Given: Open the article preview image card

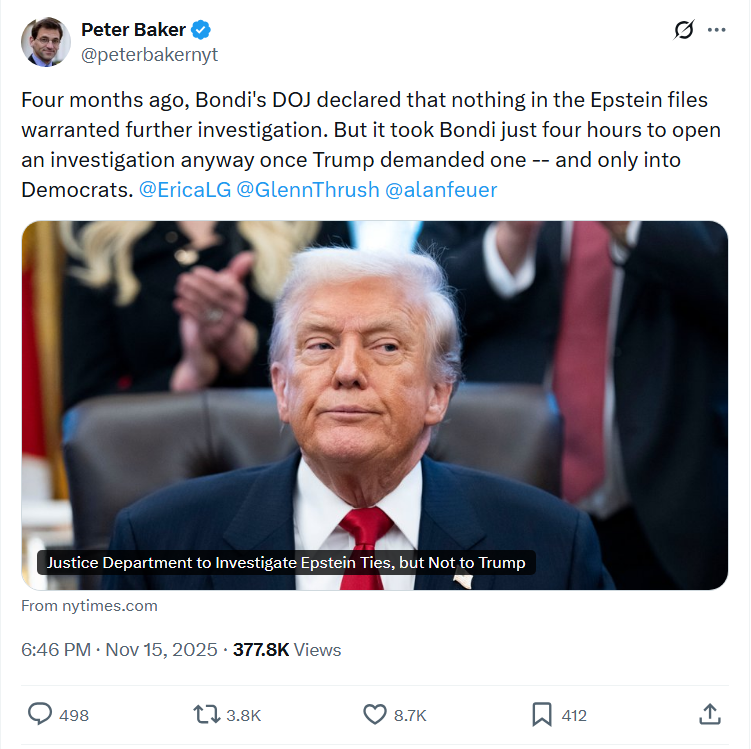Looking at the screenshot, I should [x=375, y=405].
